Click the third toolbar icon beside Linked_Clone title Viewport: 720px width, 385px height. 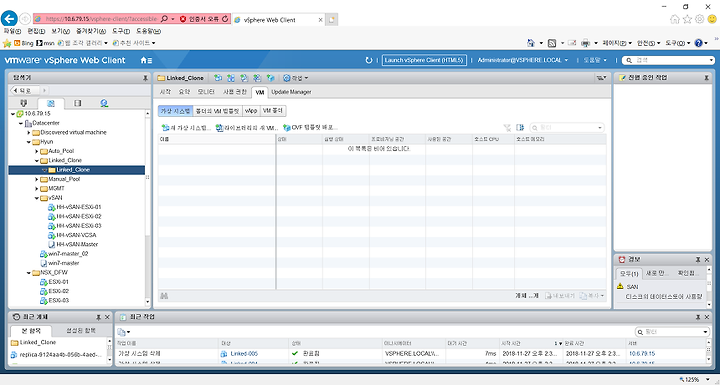click(244, 78)
